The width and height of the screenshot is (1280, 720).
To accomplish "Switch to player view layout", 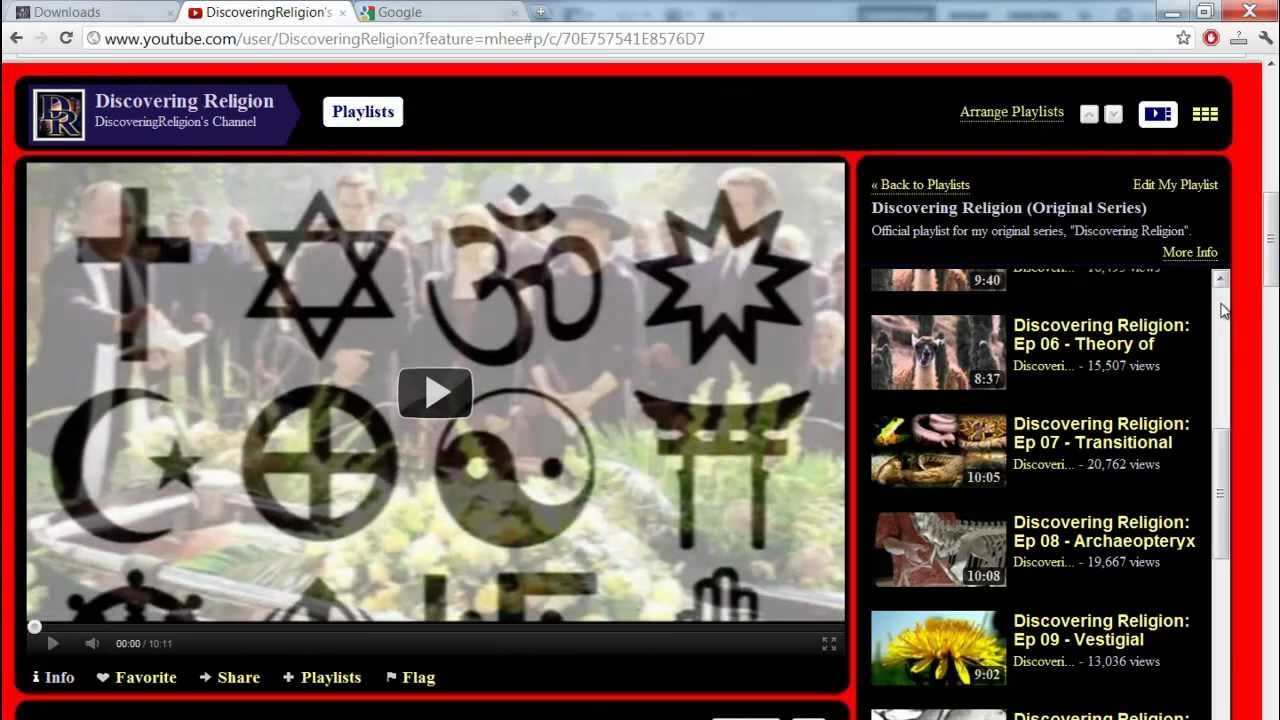I will 1158,114.
